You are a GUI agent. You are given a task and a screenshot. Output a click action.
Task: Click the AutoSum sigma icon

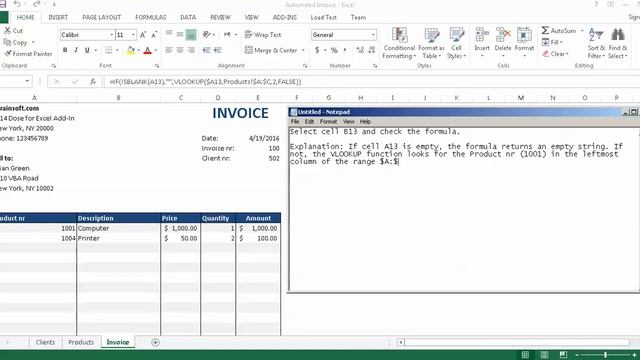[x=545, y=31]
